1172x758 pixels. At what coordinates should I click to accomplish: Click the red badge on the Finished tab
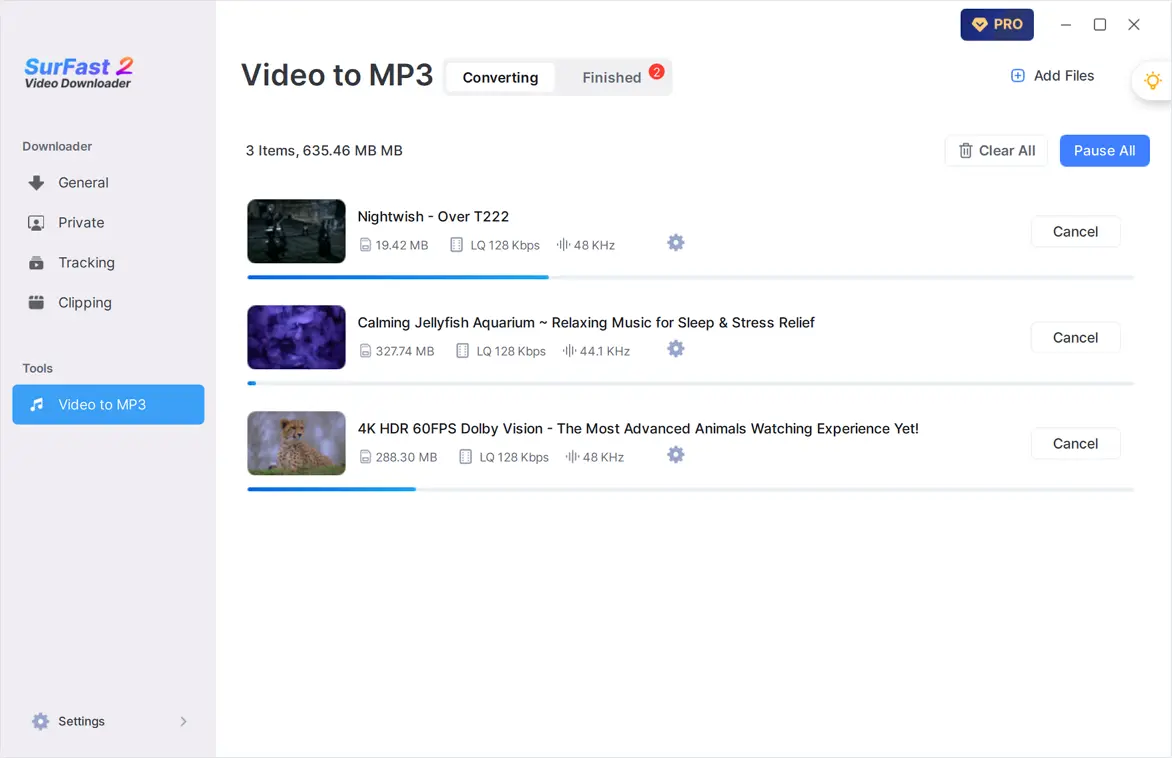click(x=656, y=72)
